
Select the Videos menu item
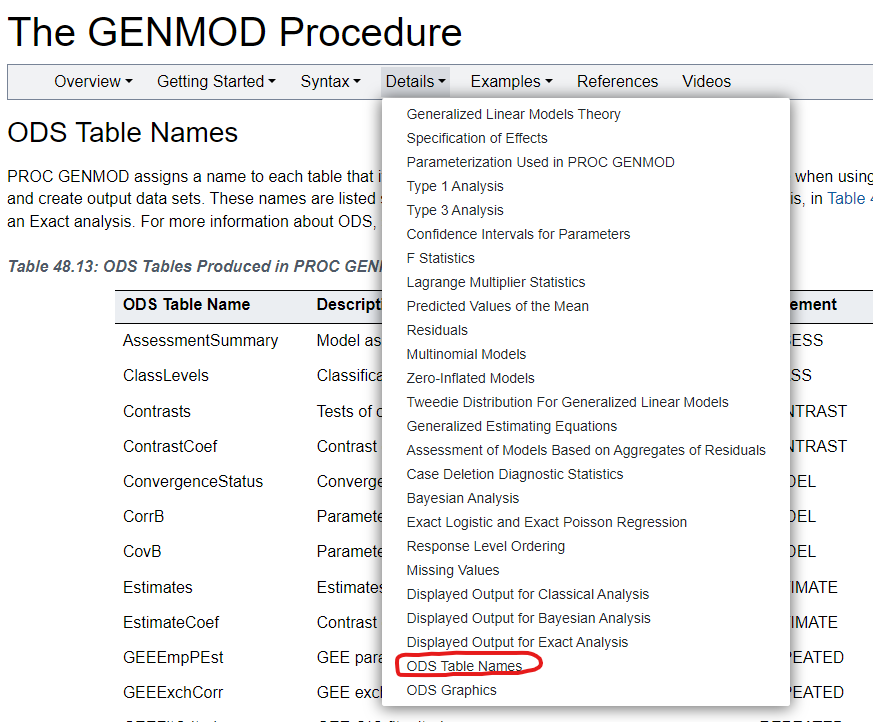coord(706,82)
